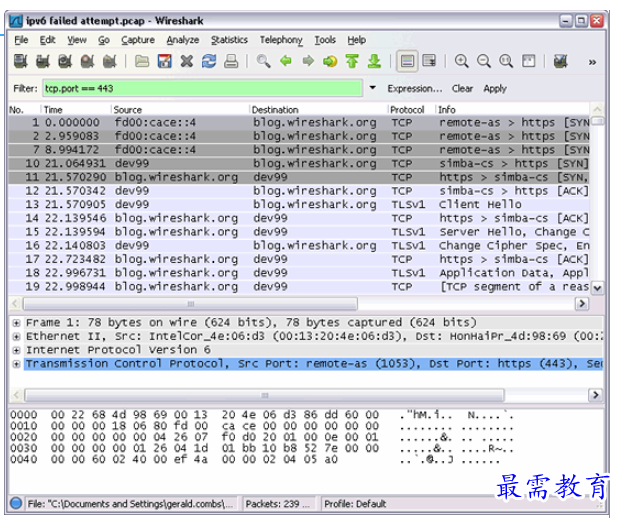Open the Tools menu

pos(325,40)
